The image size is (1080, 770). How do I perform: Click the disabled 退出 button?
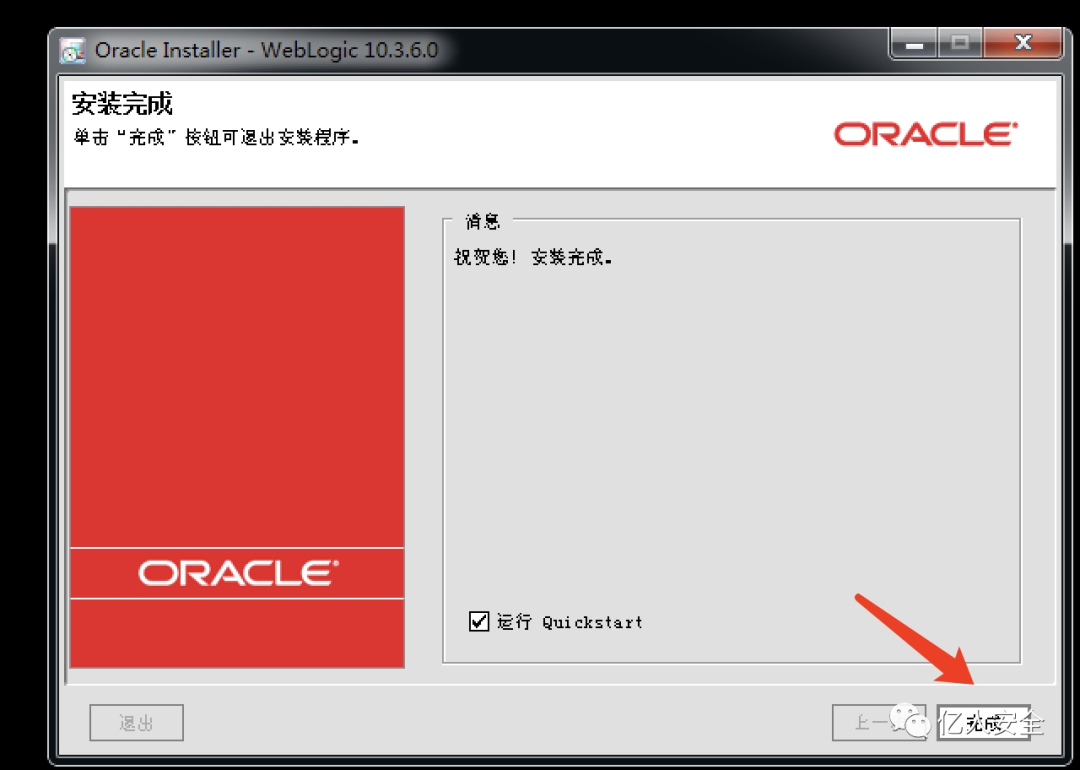[136, 722]
